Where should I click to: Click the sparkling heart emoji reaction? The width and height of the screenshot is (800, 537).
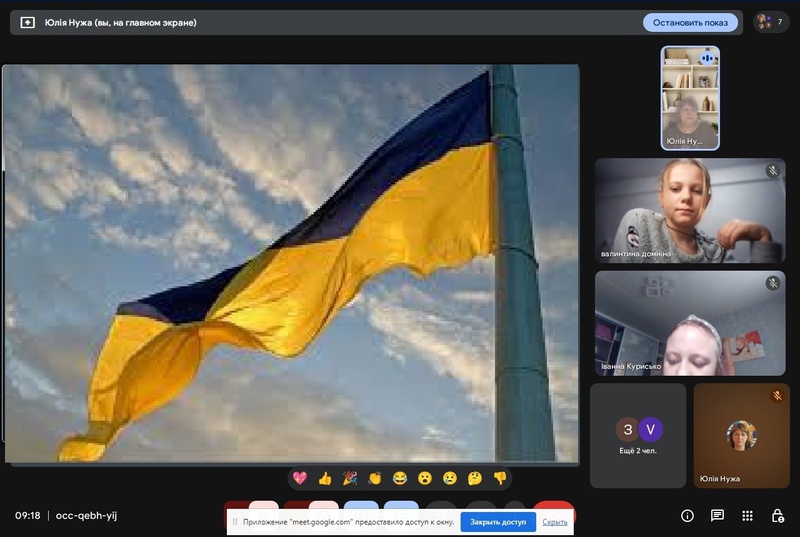(x=300, y=478)
